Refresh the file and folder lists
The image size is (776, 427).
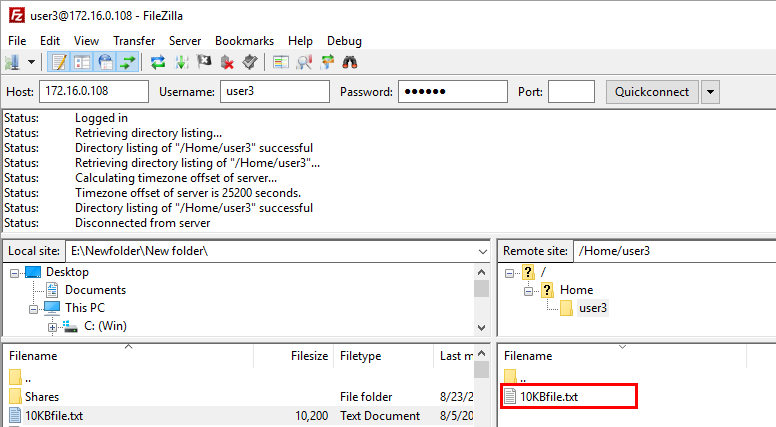158,62
